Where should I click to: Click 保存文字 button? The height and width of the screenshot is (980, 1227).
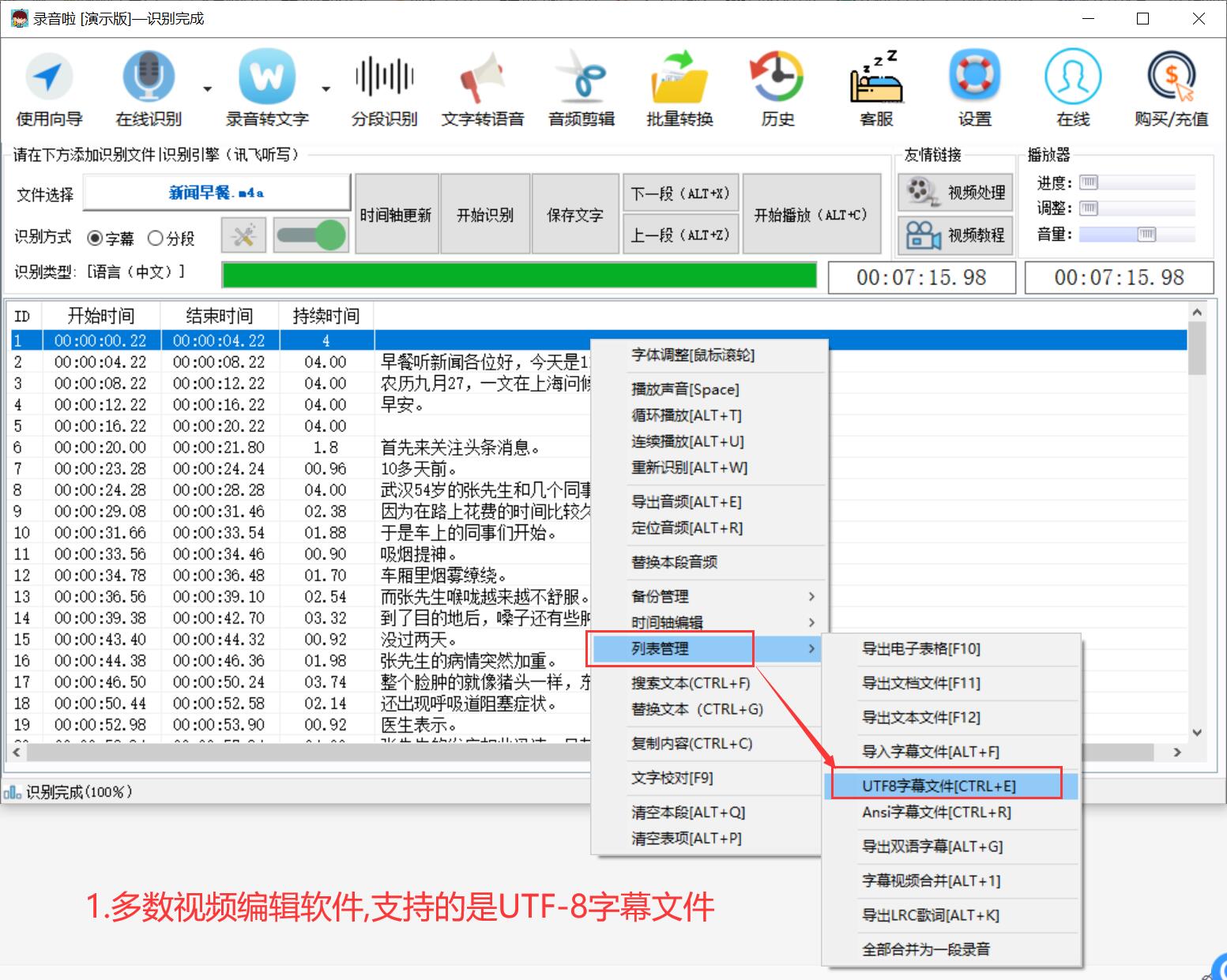coord(575,214)
